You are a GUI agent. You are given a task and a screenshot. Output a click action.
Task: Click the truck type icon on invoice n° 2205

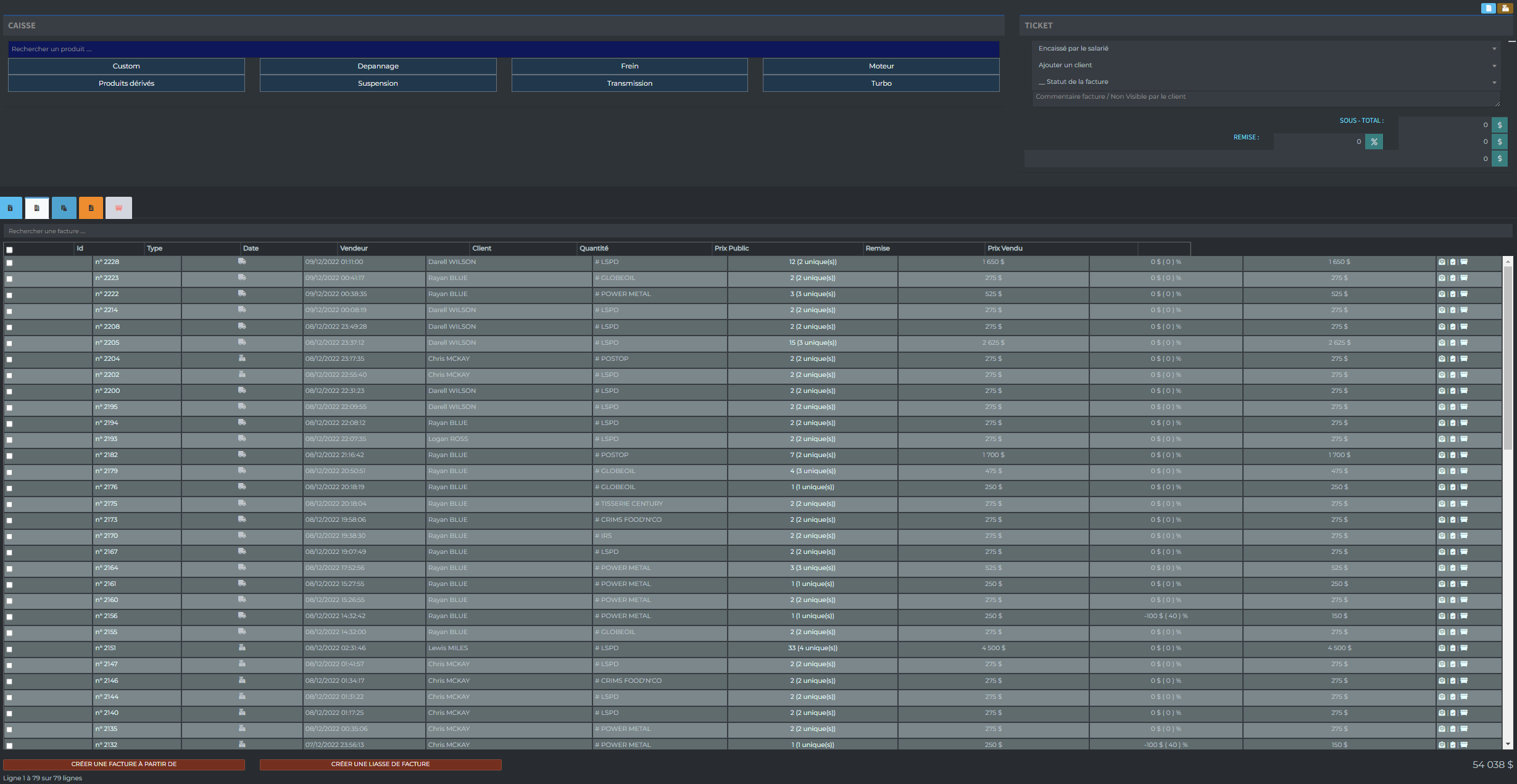(242, 342)
